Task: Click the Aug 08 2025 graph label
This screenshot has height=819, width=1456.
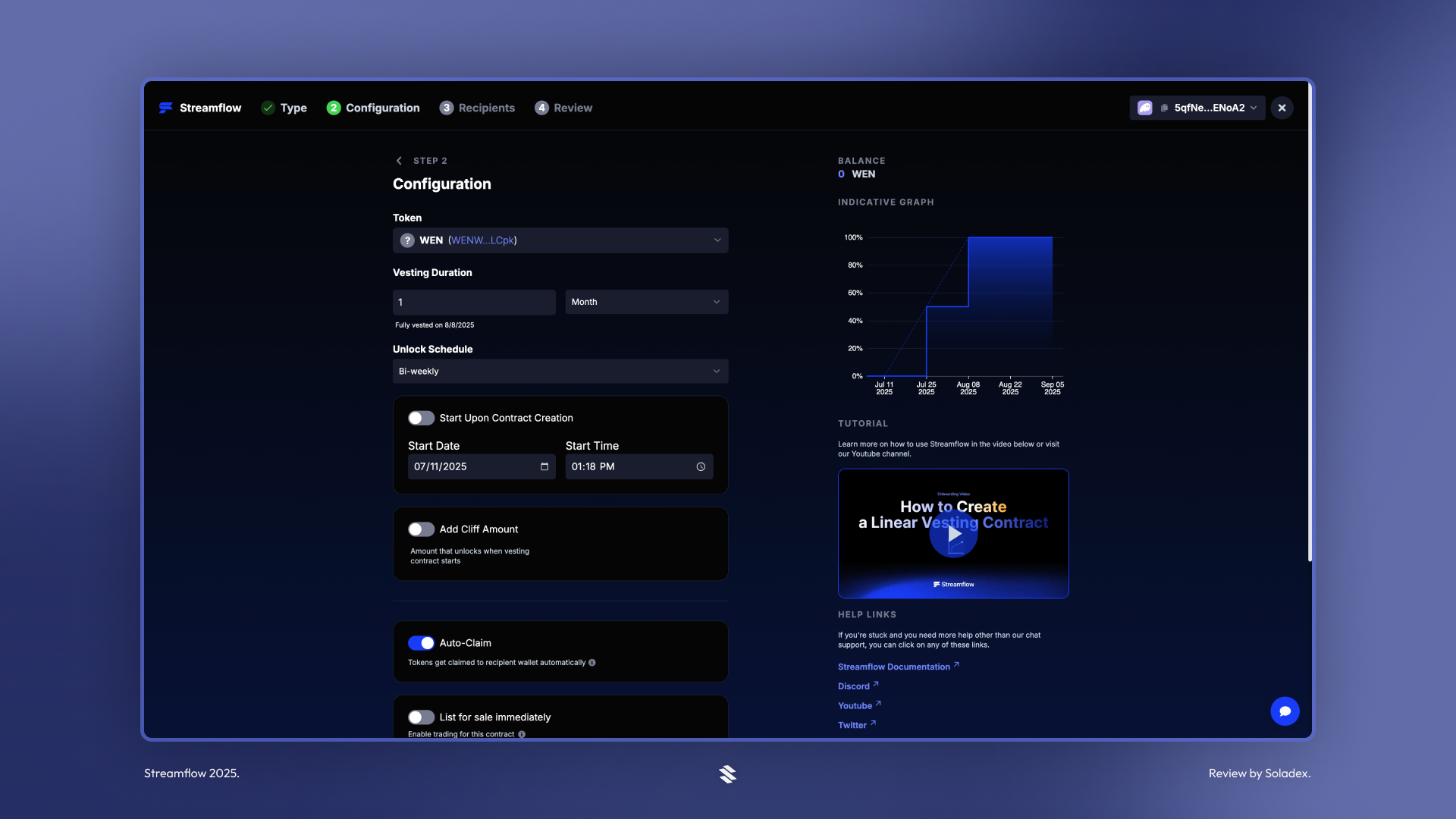Action: coord(968,388)
